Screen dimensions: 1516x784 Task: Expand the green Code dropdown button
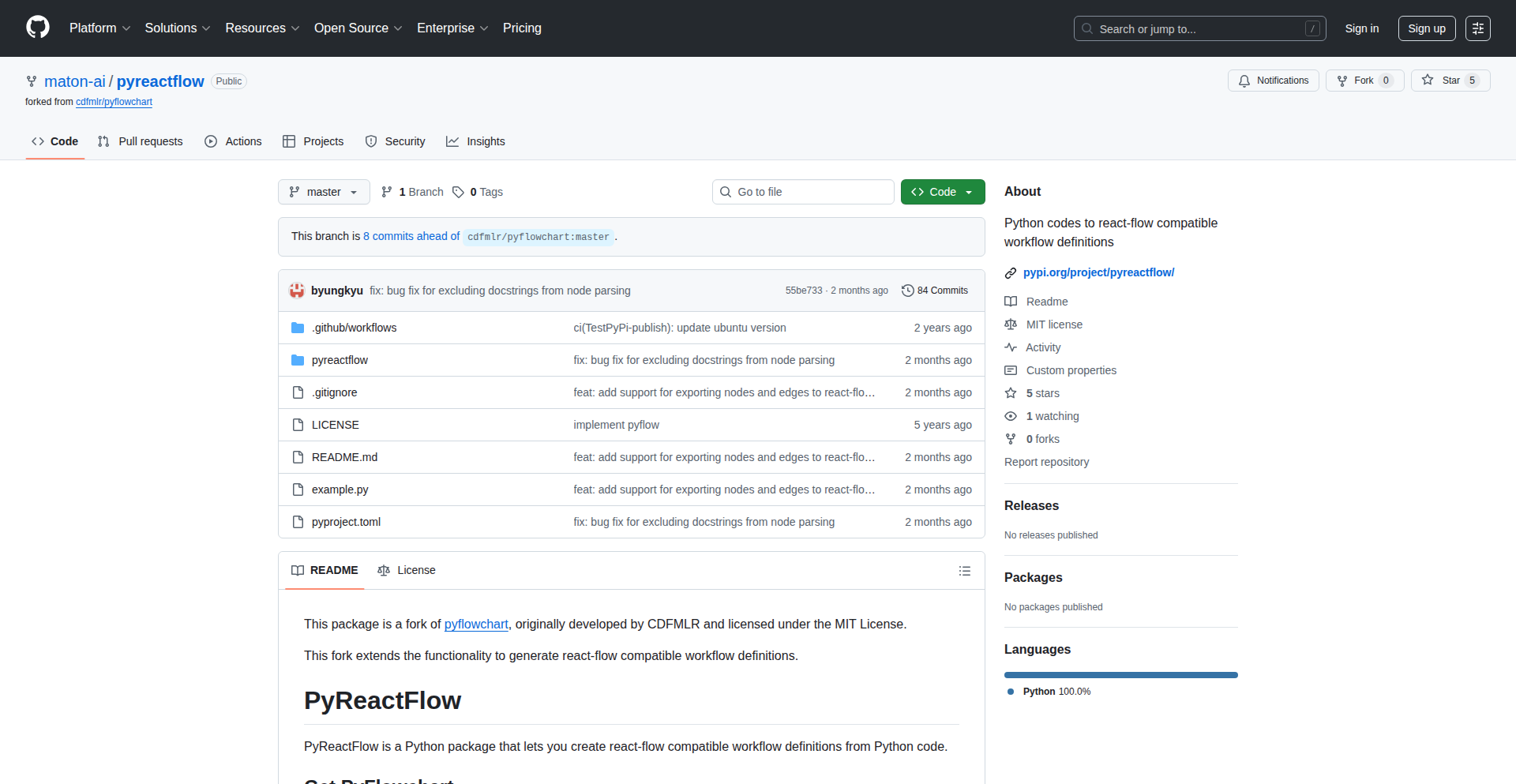[x=943, y=192]
